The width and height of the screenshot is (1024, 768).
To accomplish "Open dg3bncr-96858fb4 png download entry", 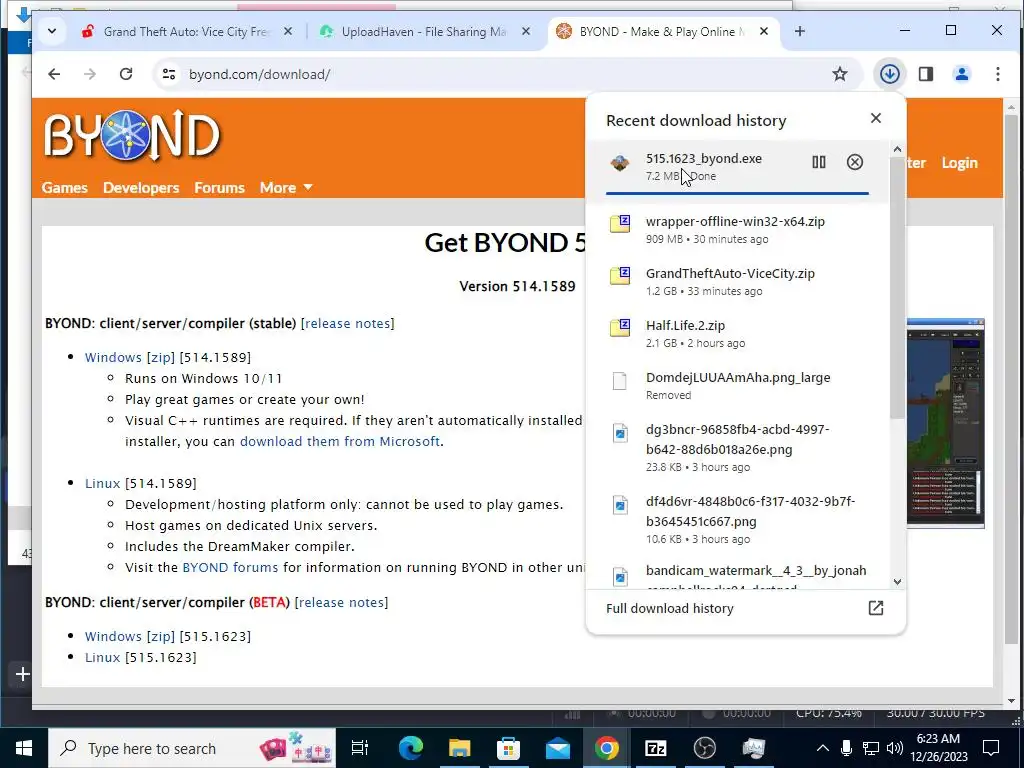I will (x=738, y=448).
